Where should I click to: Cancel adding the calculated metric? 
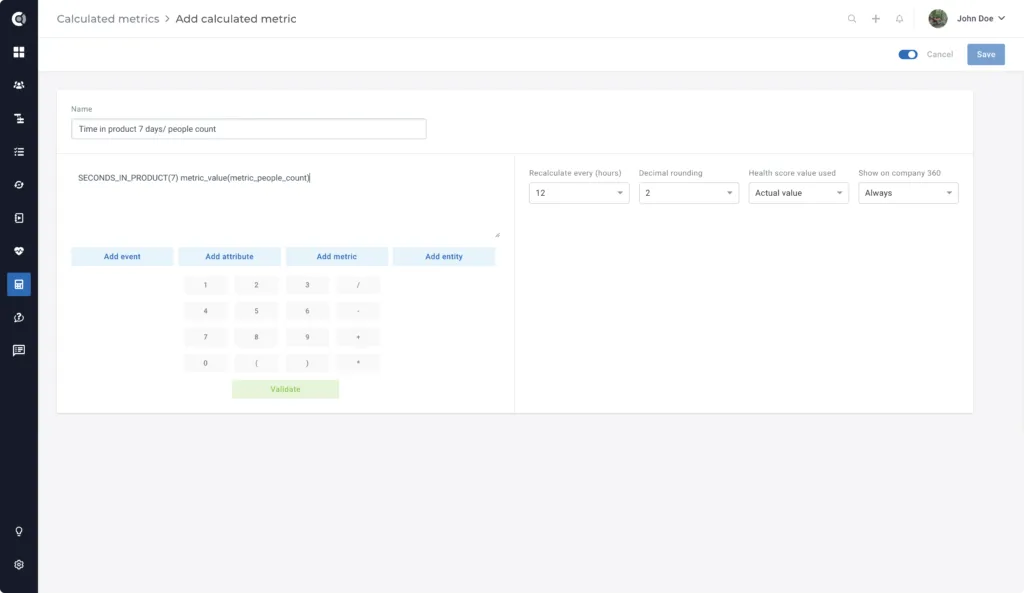(940, 54)
